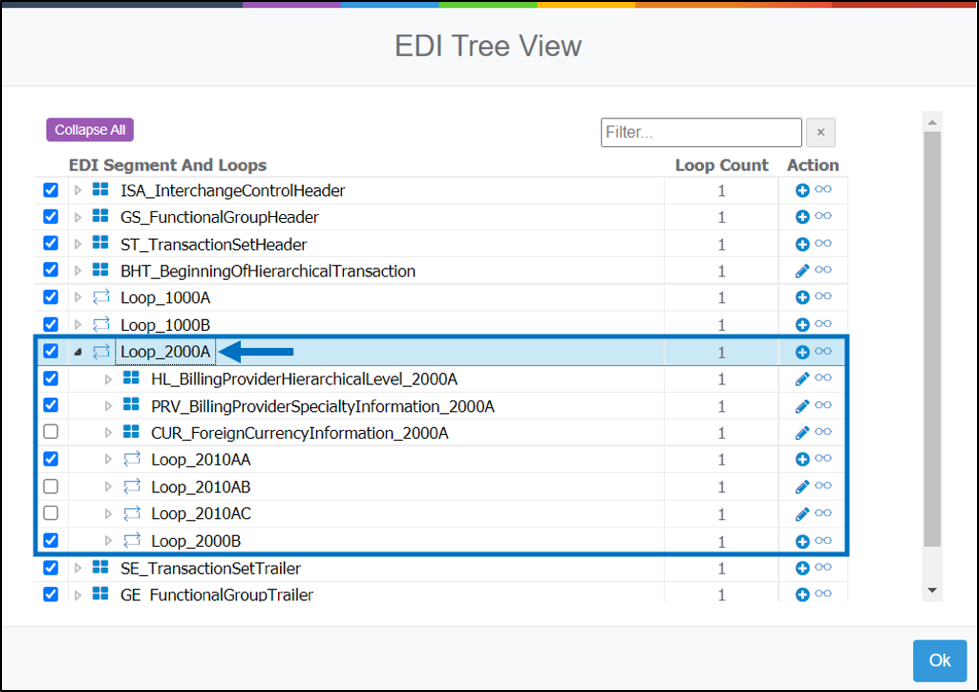Click pencil icon for PRV_BillingProviderSpecialtyInformation_2000A
The image size is (979, 692).
[x=802, y=407]
